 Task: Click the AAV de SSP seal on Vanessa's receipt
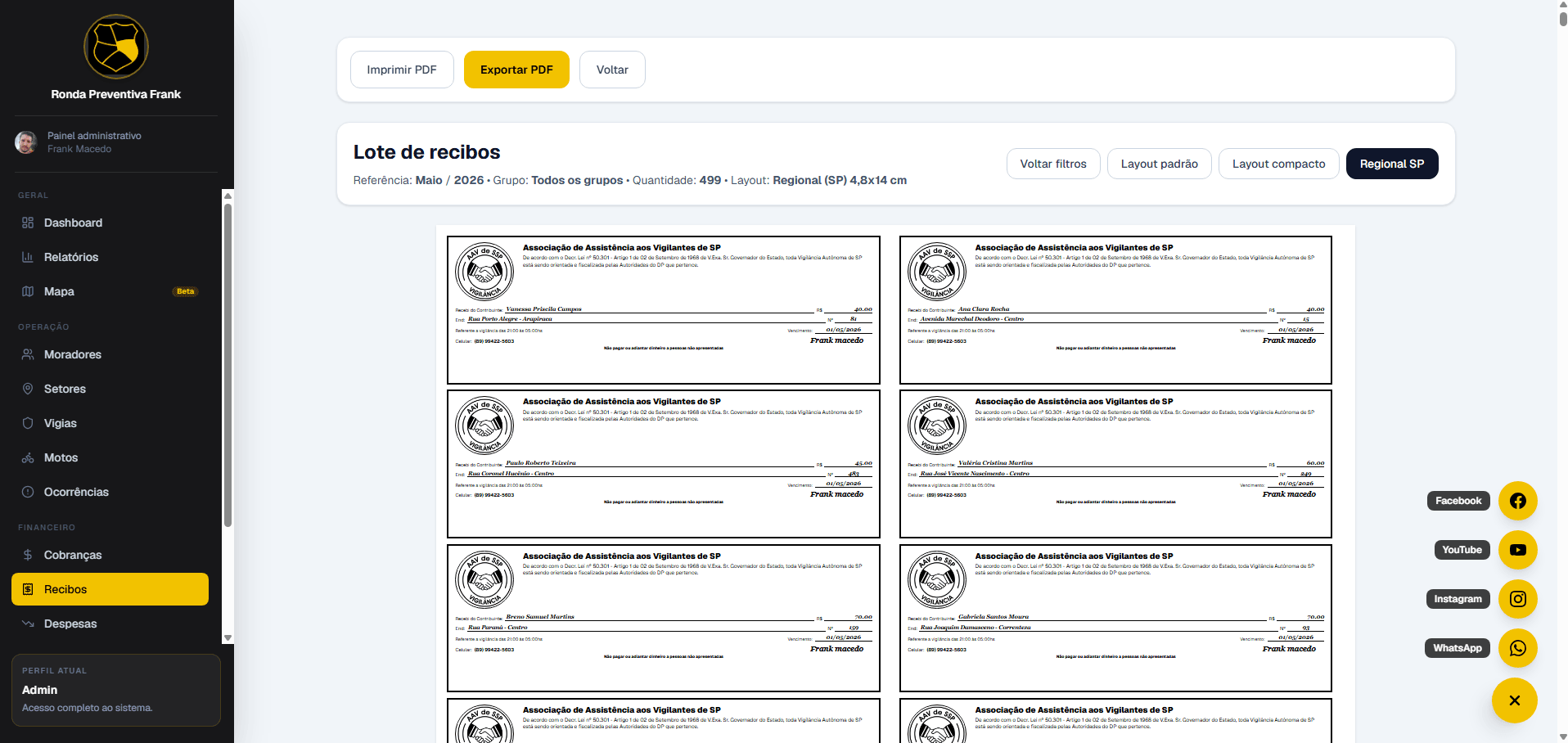pyautogui.click(x=484, y=272)
